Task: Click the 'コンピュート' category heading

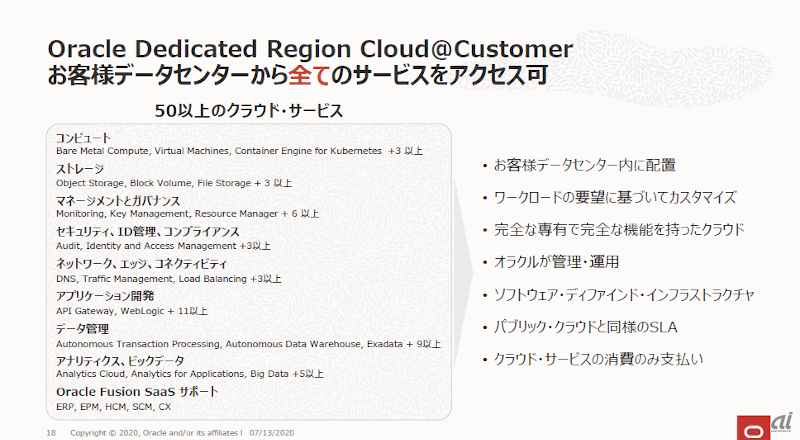Action: (x=83, y=138)
